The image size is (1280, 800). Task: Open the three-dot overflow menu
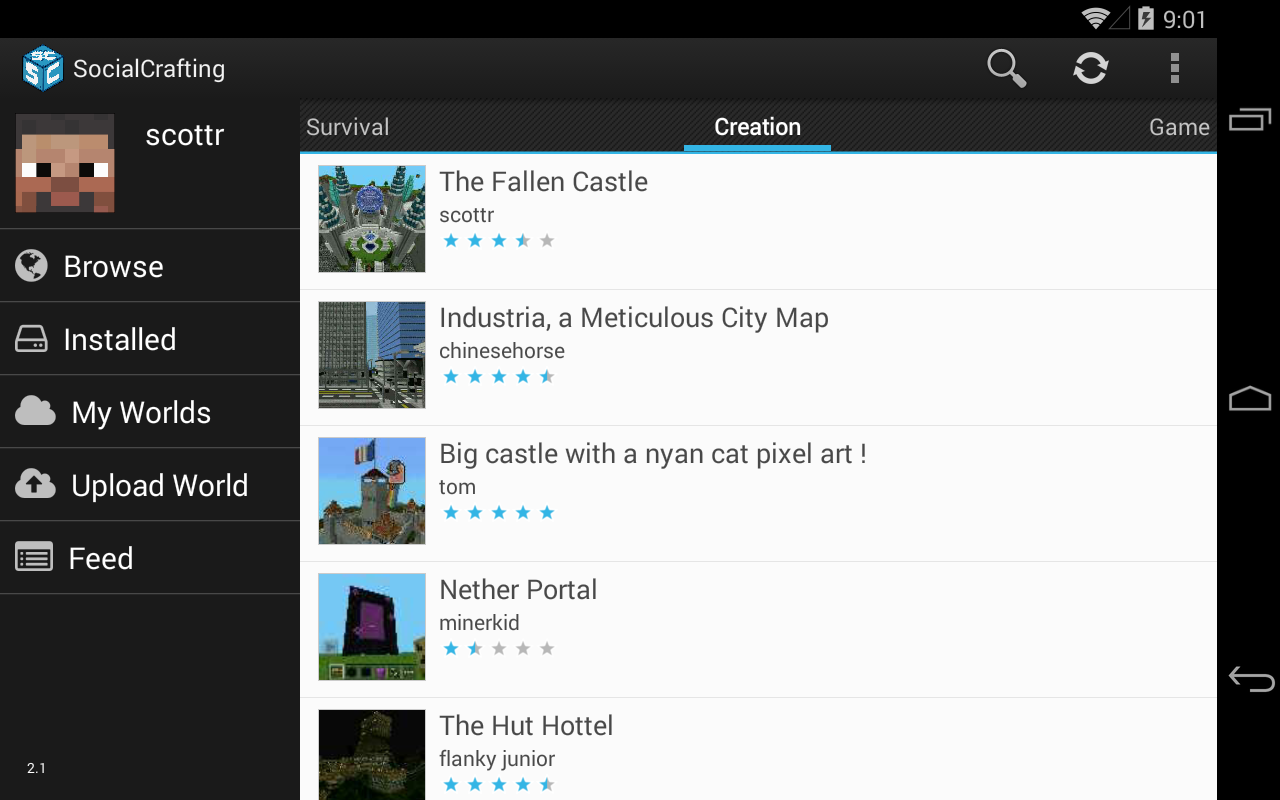pos(1175,68)
